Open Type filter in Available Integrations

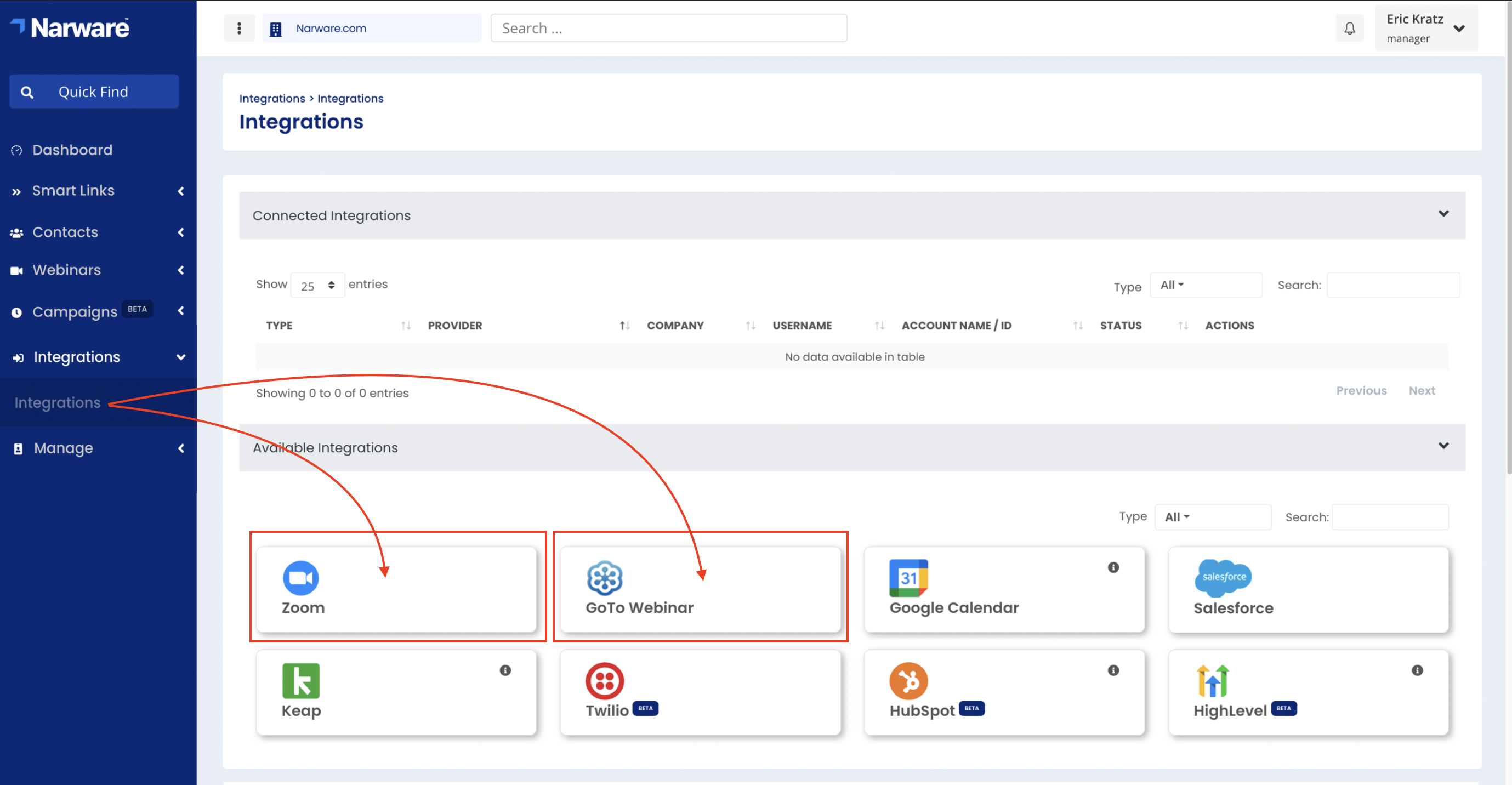[1213, 517]
